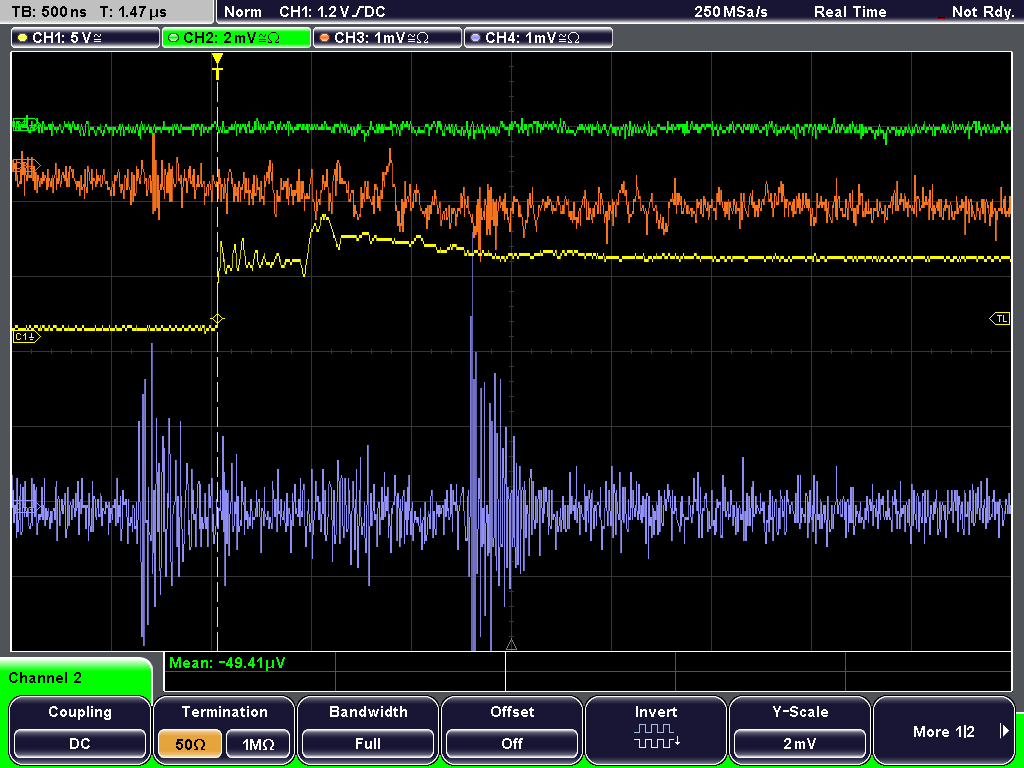Toggle the channel Offset Off button
1024x768 pixels.
(512, 729)
